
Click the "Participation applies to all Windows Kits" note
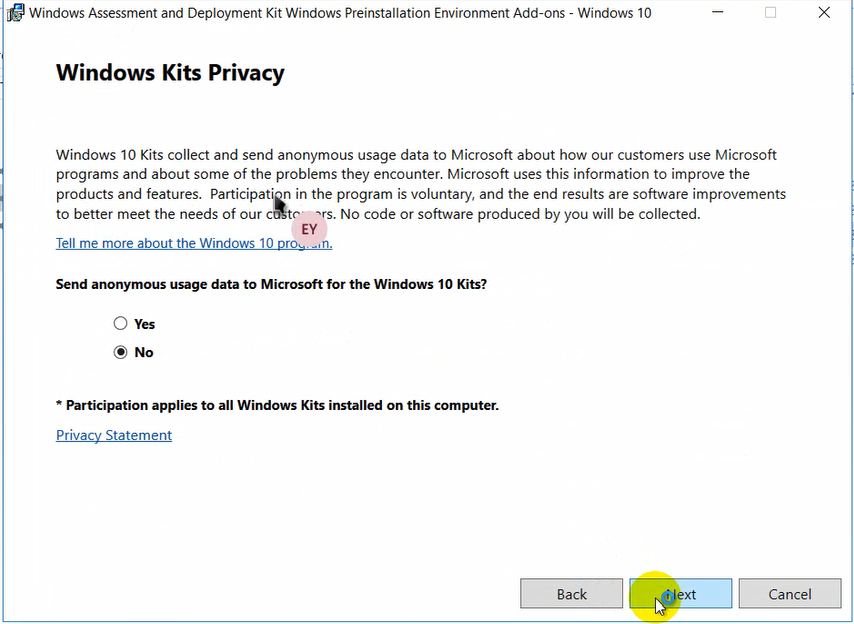pos(277,405)
